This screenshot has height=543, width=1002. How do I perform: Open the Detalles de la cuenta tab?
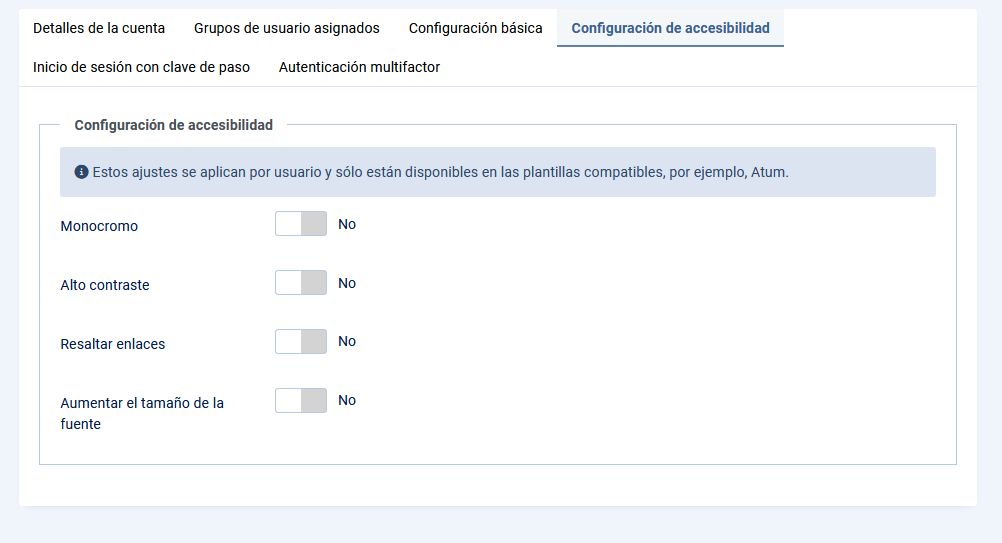pyautogui.click(x=99, y=28)
